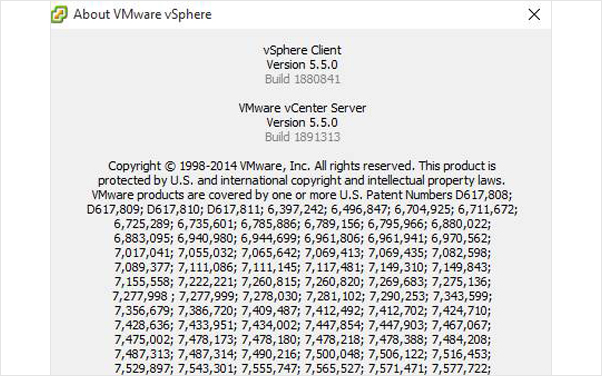Image resolution: width=602 pixels, height=376 pixels.
Task: Click the 'U.S. Patent Numbers D617,808' text
Action: point(424,195)
